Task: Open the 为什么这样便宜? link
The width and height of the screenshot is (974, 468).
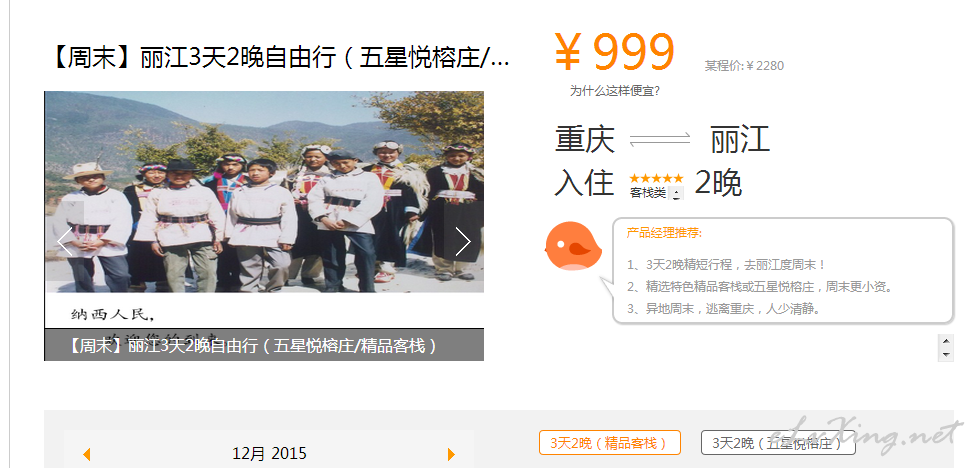Action: click(614, 91)
